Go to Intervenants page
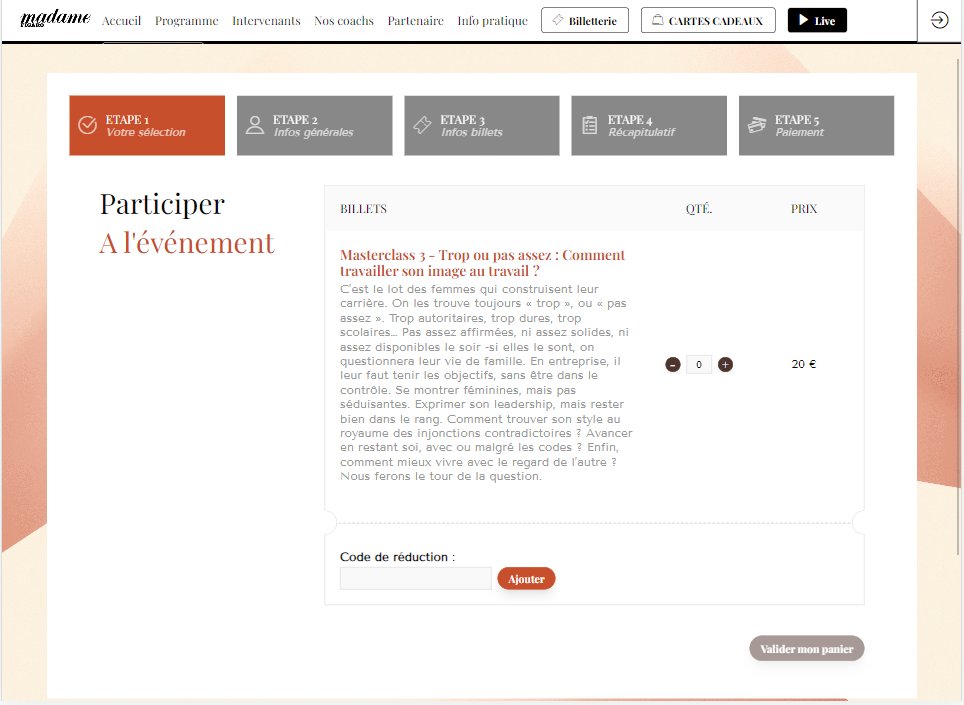This screenshot has height=705, width=964. (266, 21)
